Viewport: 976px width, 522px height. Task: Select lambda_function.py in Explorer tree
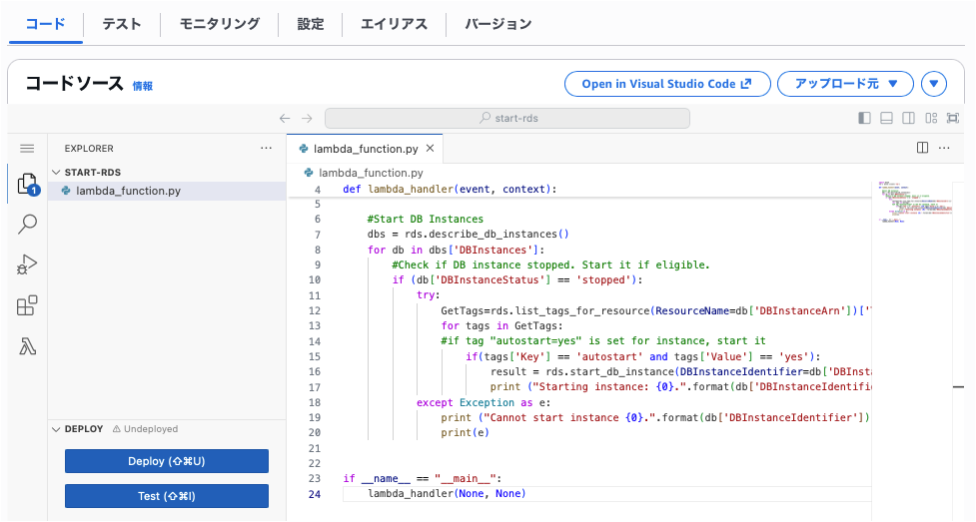pos(167,190)
